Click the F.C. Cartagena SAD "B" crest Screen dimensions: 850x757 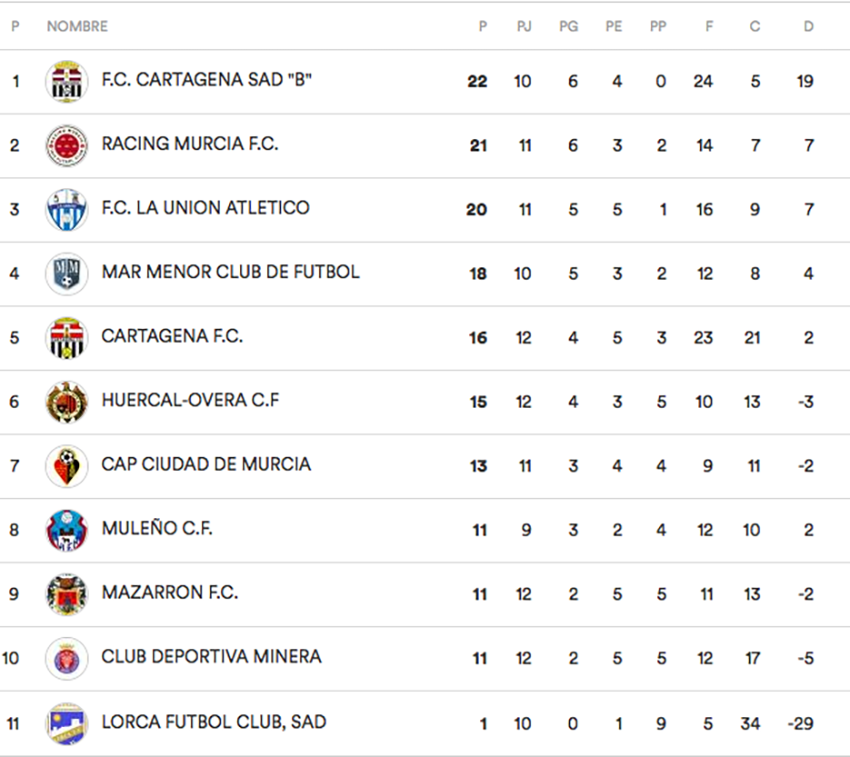pos(67,81)
